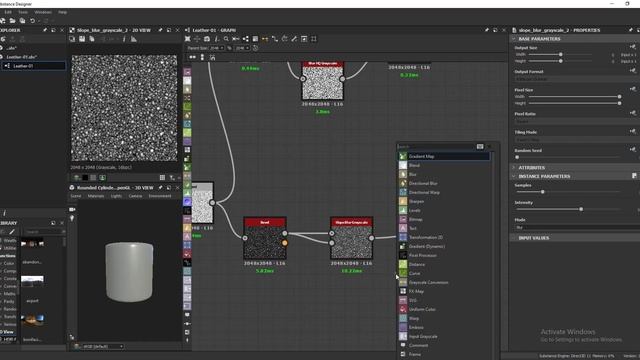Viewport: 640px width, 360px height.
Task: Click the Uniform Color node icon
Action: click(x=403, y=309)
